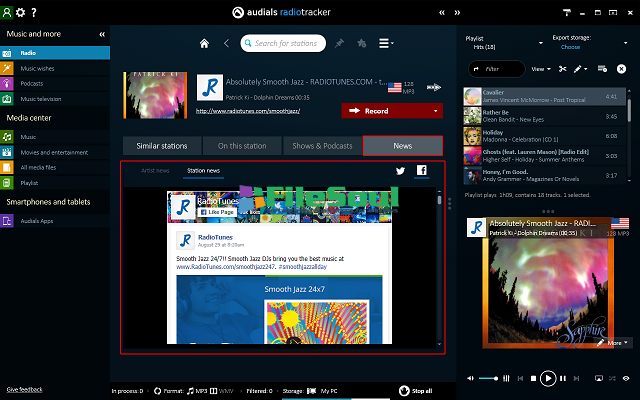
Task: Go to the radio home page icon
Action: point(205,43)
